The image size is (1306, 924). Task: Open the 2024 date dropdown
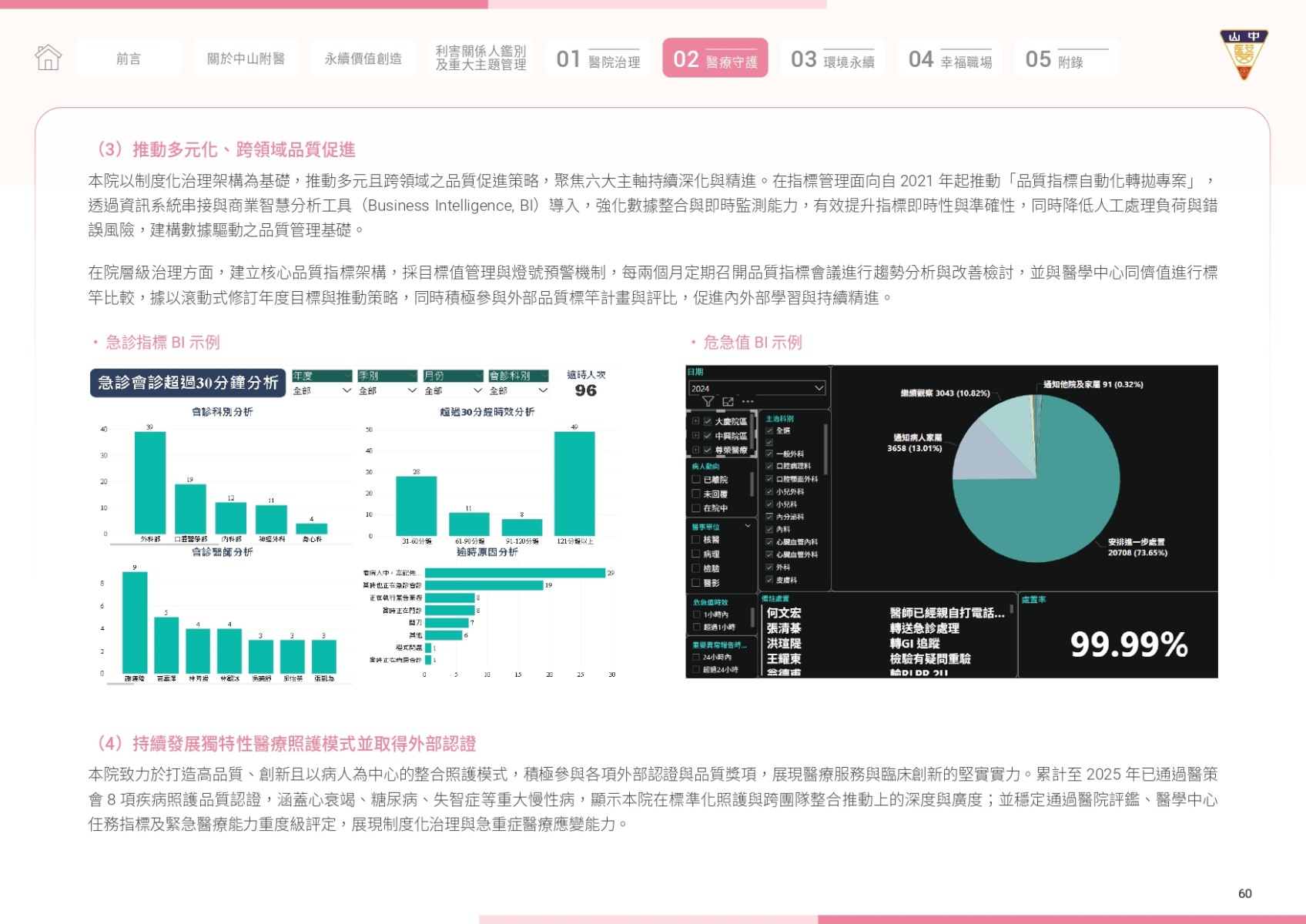pos(756,388)
